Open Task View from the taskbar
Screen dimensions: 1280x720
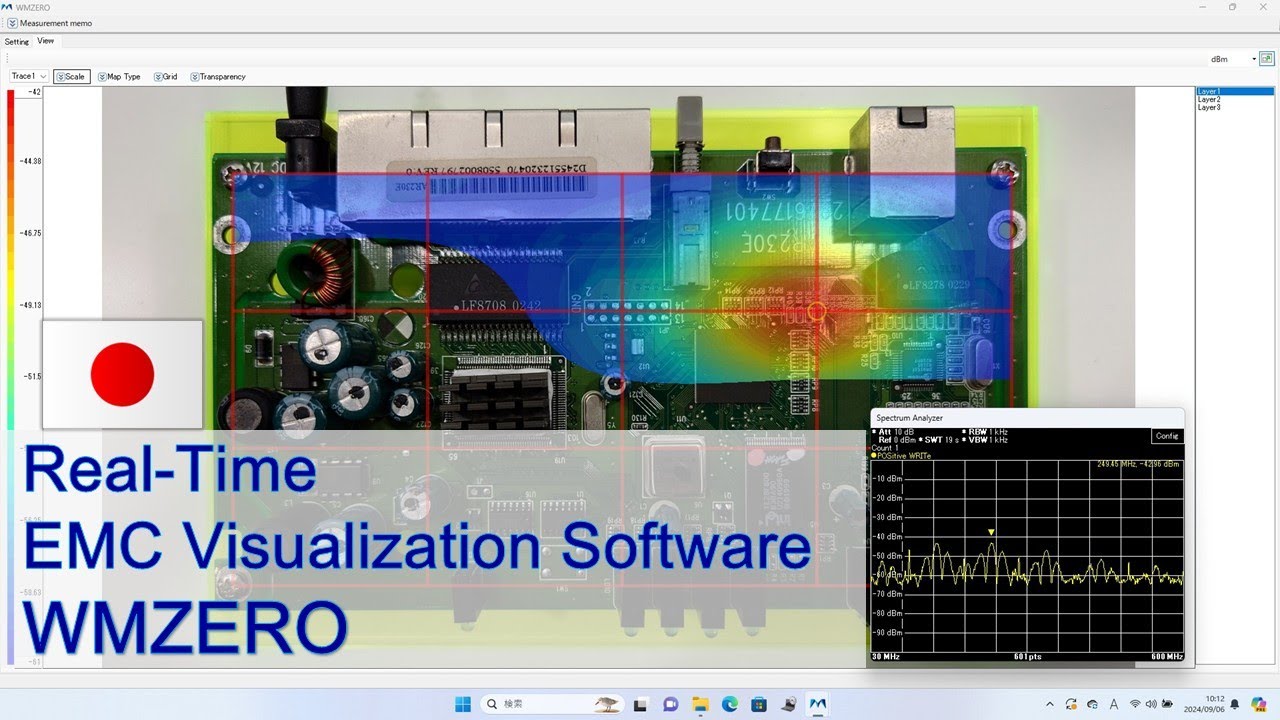pos(641,704)
